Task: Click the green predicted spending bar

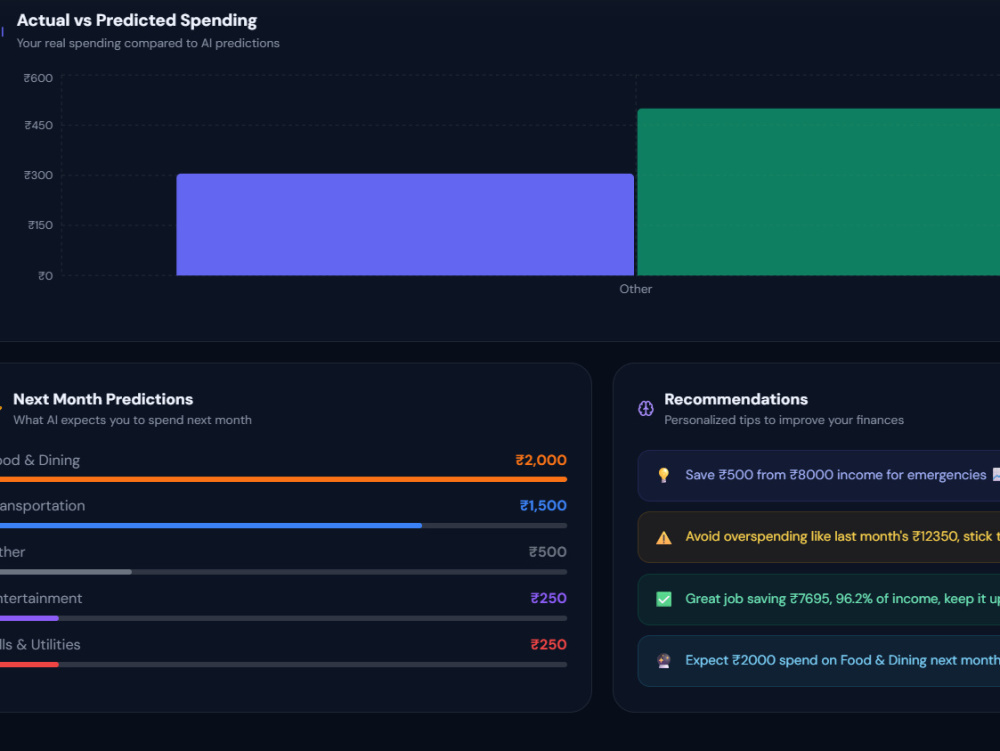Action: (818, 192)
